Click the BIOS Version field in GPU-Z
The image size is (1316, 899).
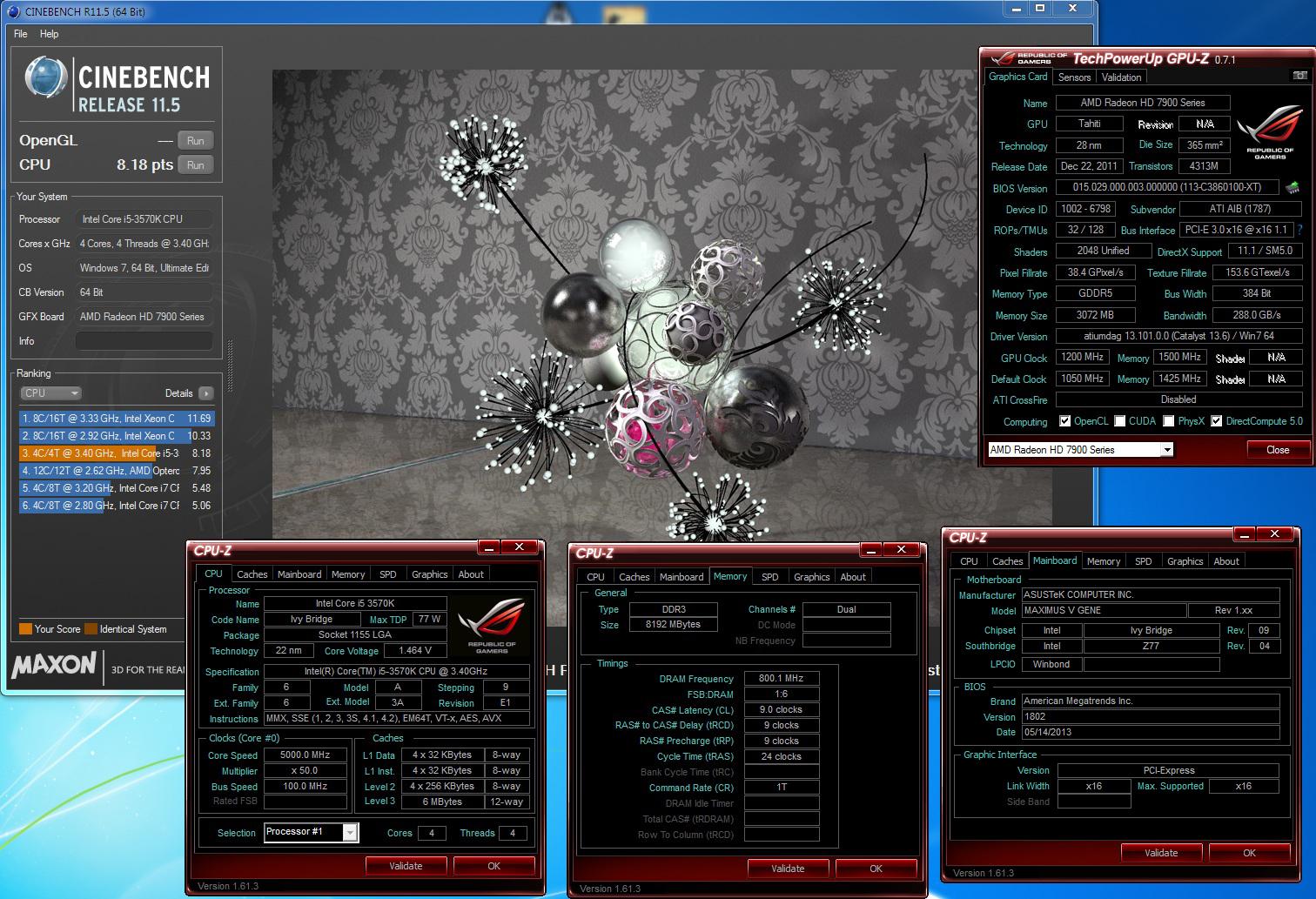1167,187
